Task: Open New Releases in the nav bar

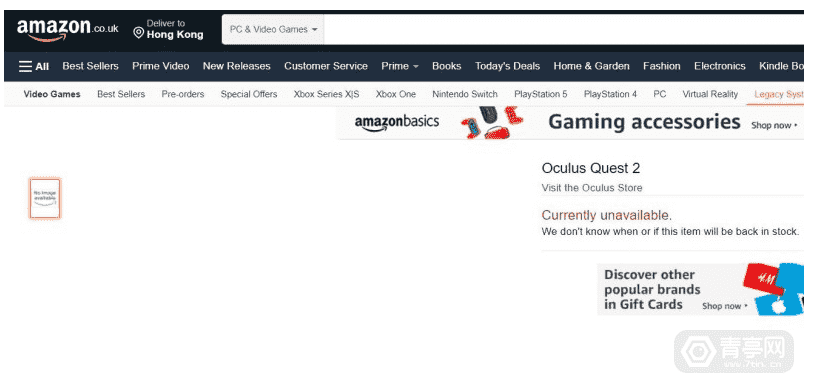Action: point(236,66)
